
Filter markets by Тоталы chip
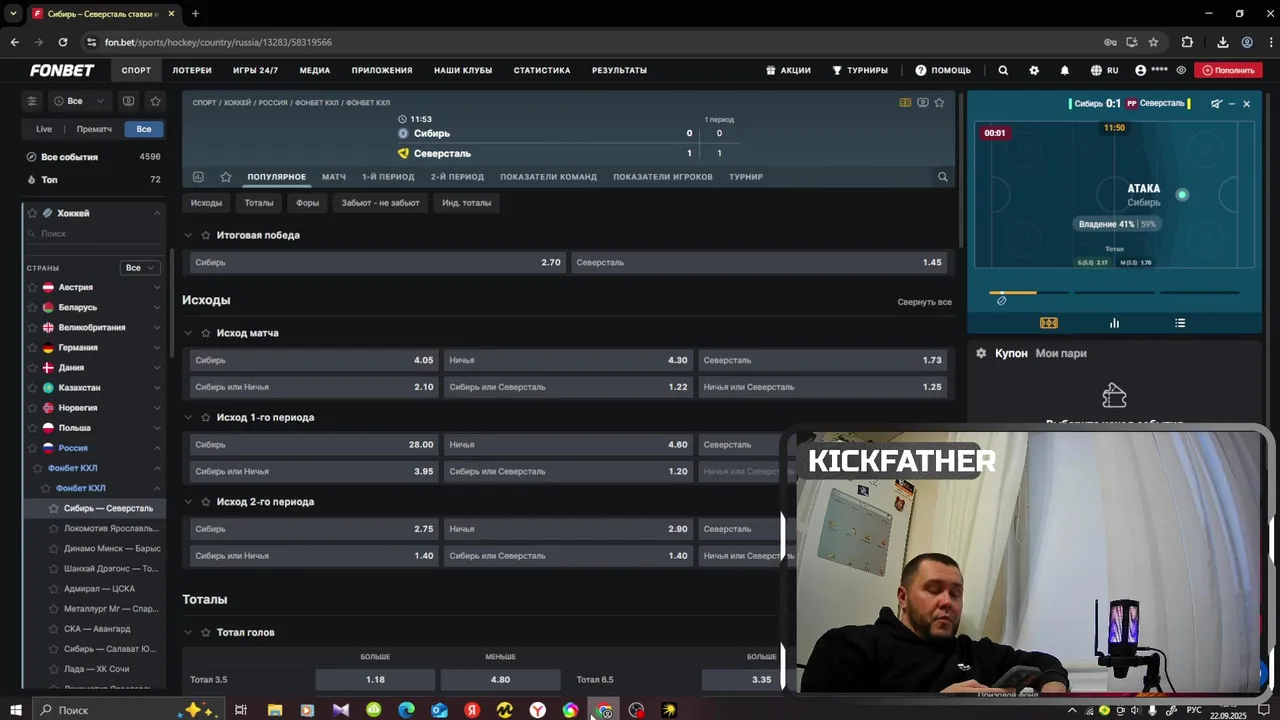(x=259, y=203)
